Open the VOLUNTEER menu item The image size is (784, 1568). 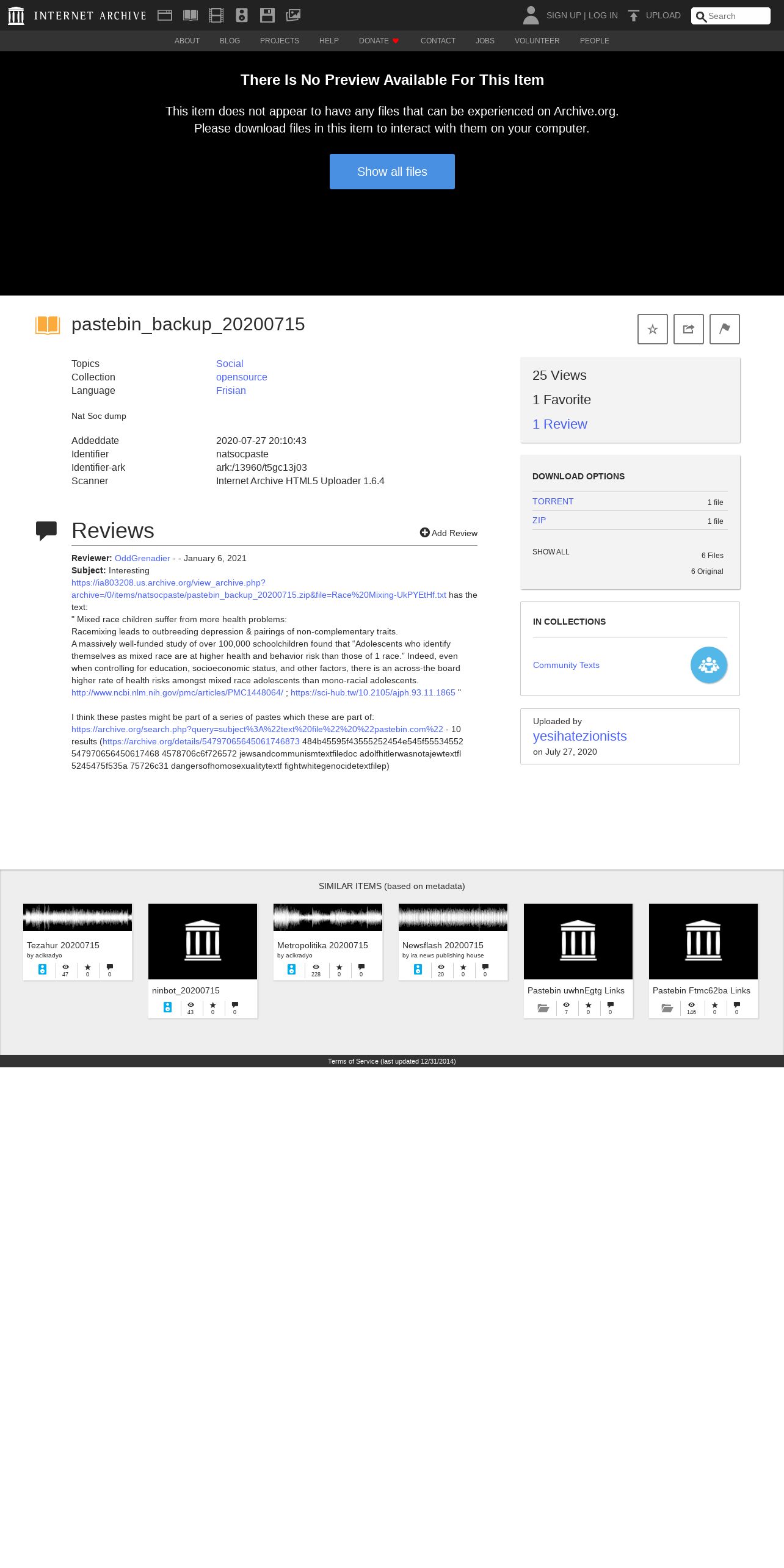537,41
